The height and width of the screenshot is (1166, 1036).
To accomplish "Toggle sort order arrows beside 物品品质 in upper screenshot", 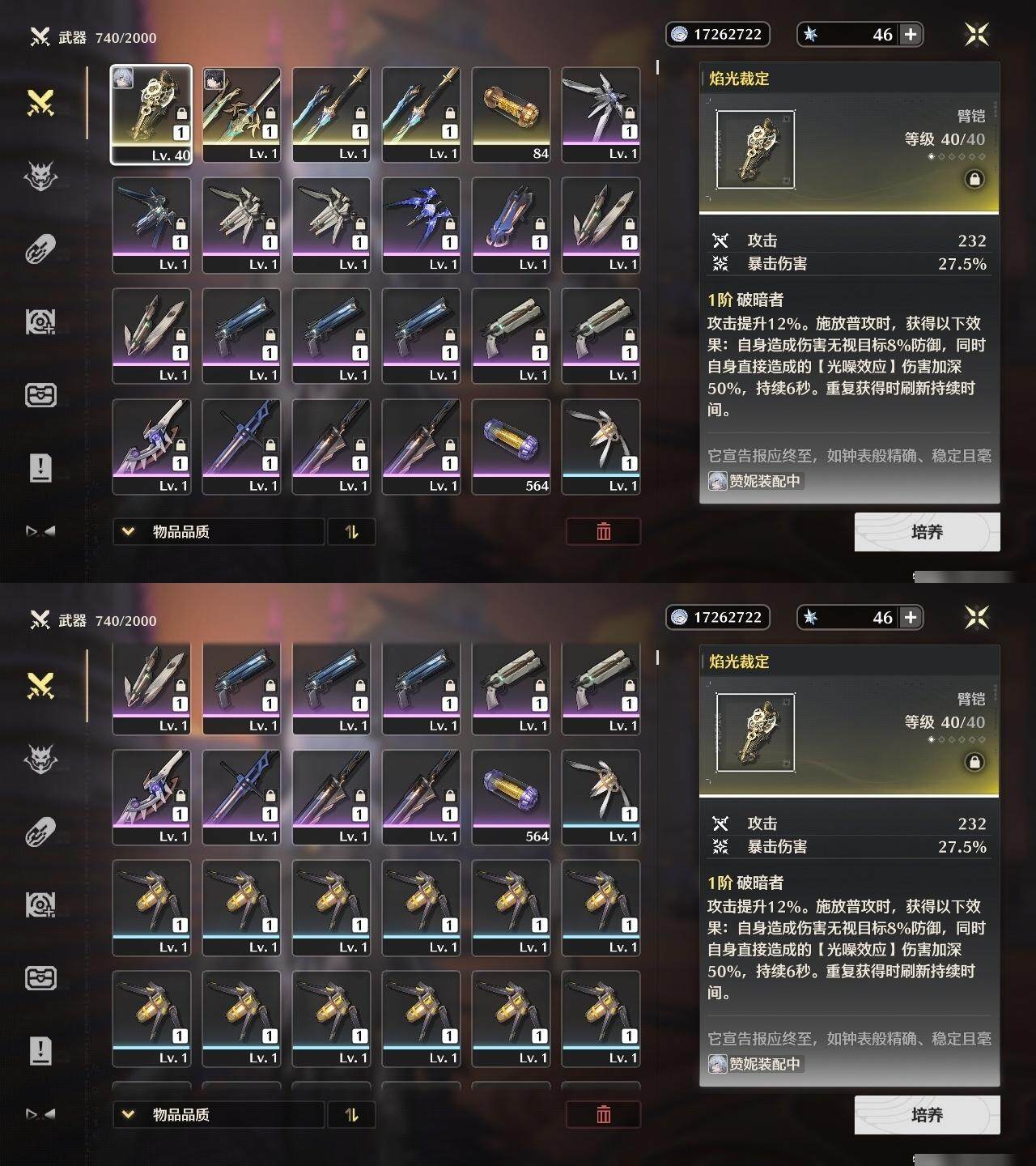I will coord(351,532).
